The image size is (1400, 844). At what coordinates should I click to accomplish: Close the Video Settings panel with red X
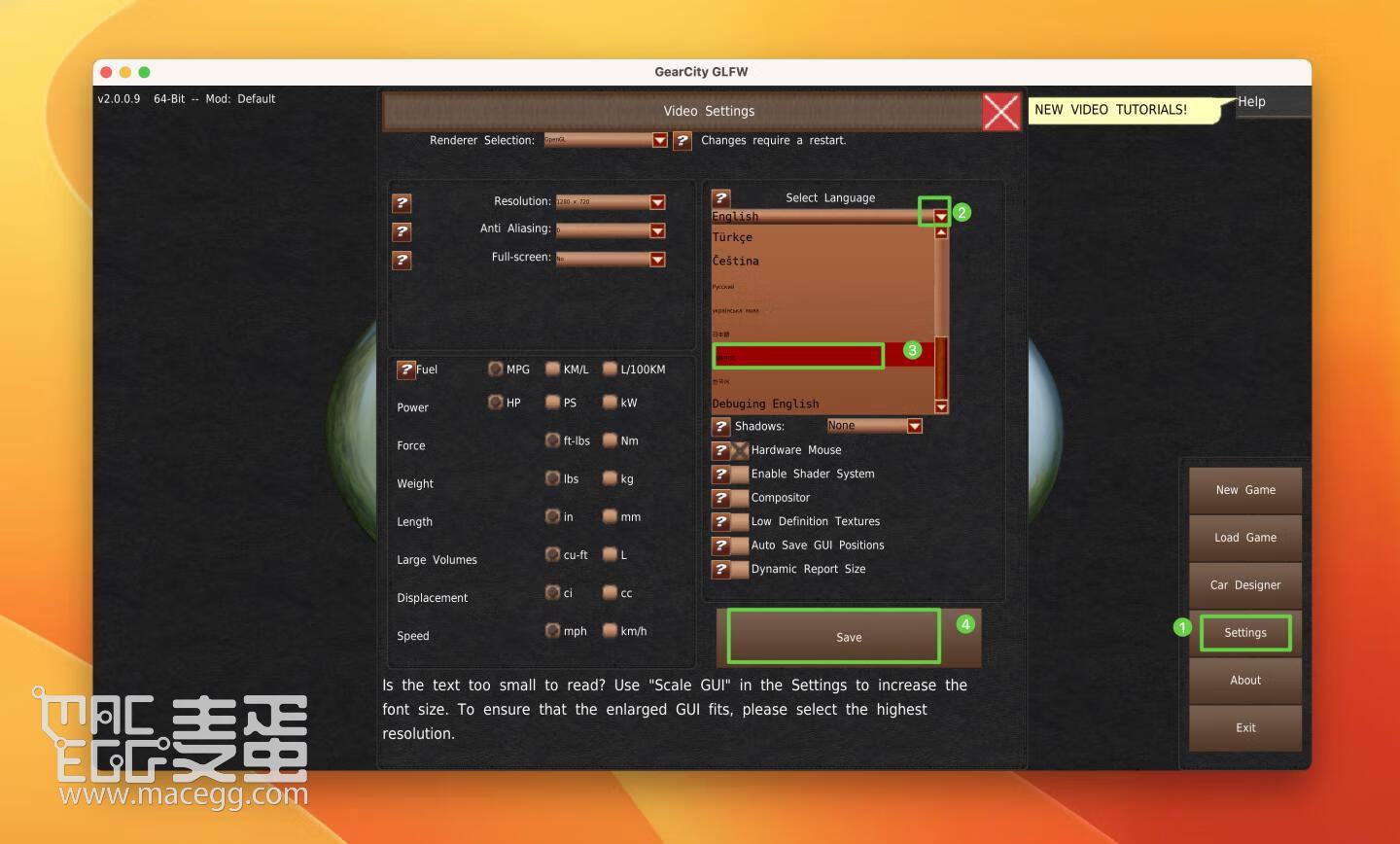(1001, 112)
